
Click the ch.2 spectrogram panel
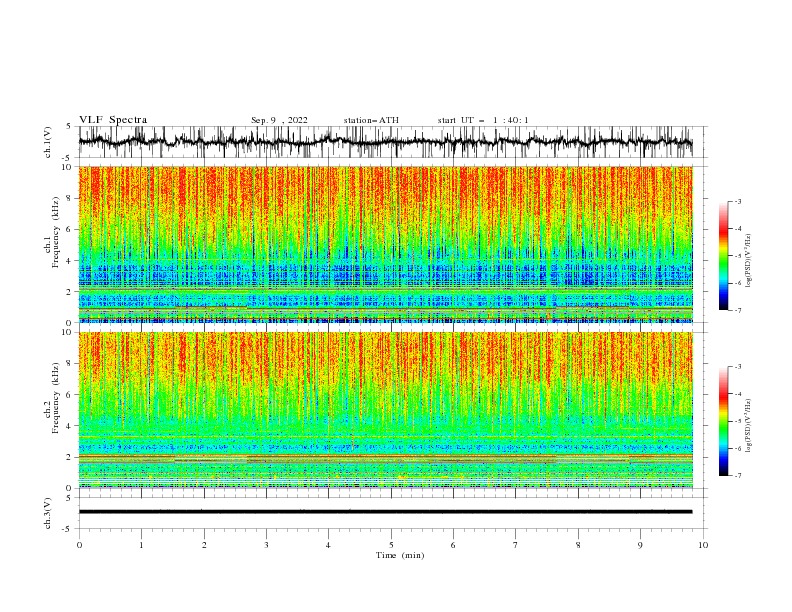point(385,410)
